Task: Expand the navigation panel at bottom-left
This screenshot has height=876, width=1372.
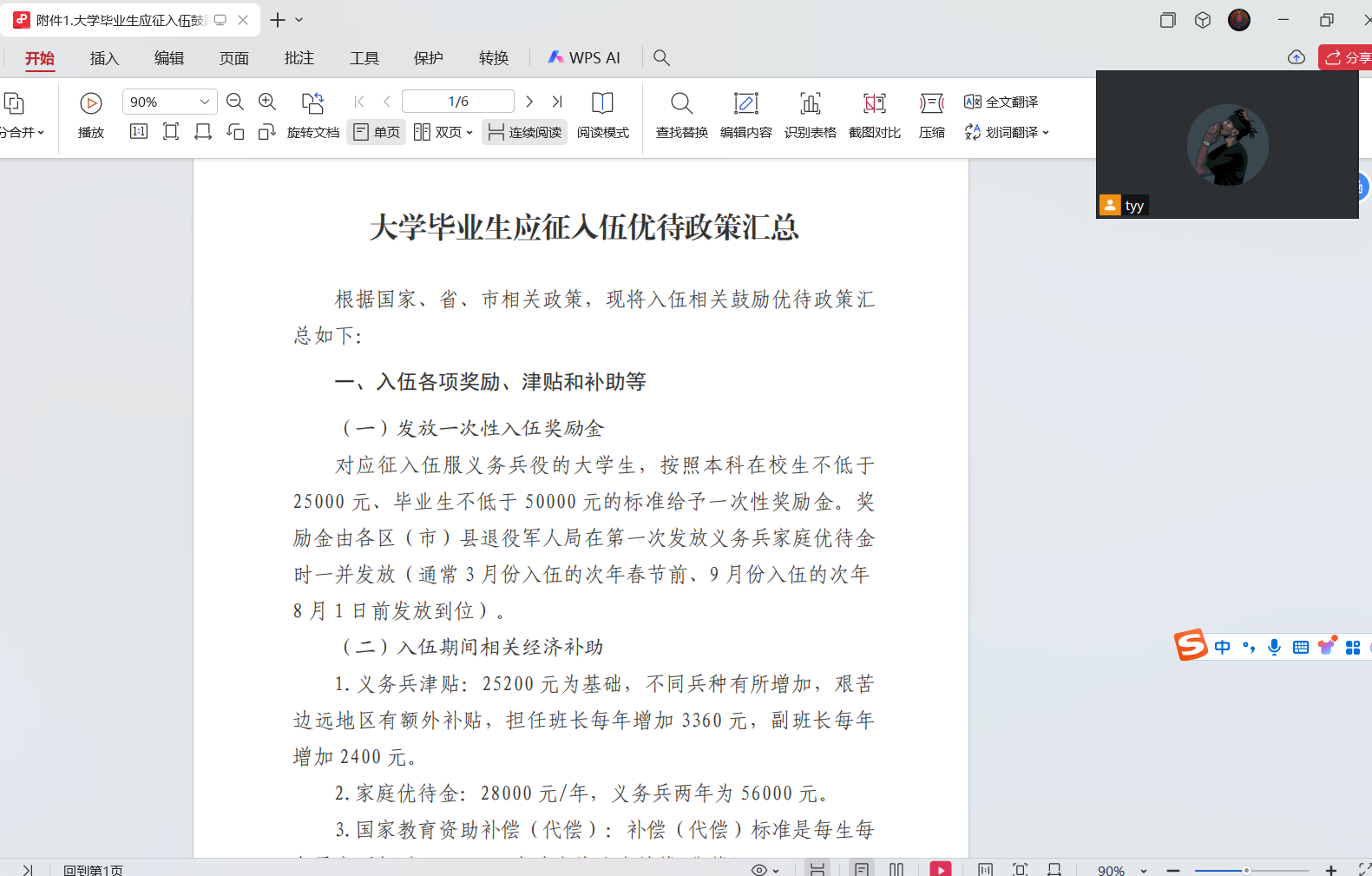Action: (28, 869)
